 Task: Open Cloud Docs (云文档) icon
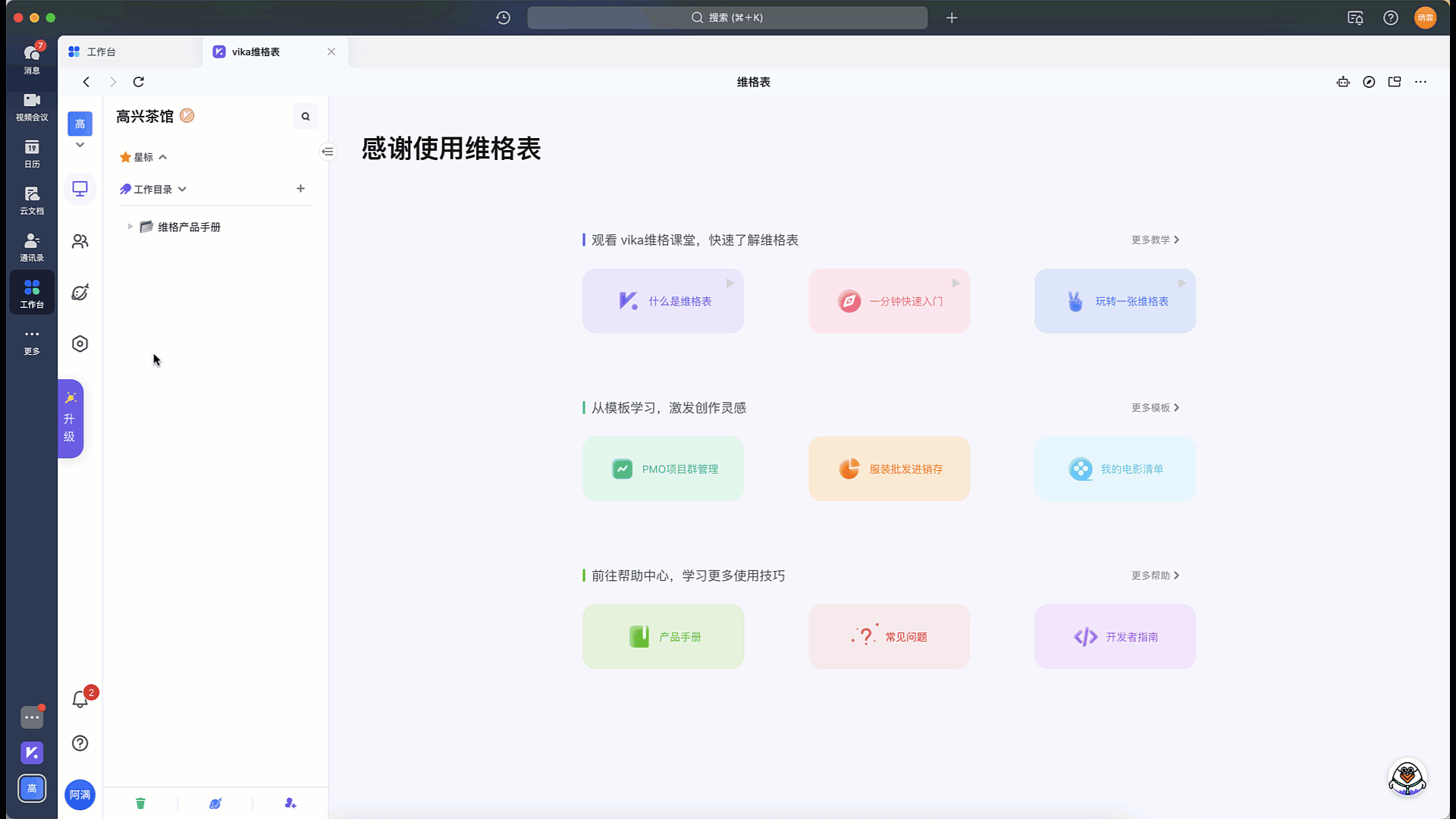32,201
